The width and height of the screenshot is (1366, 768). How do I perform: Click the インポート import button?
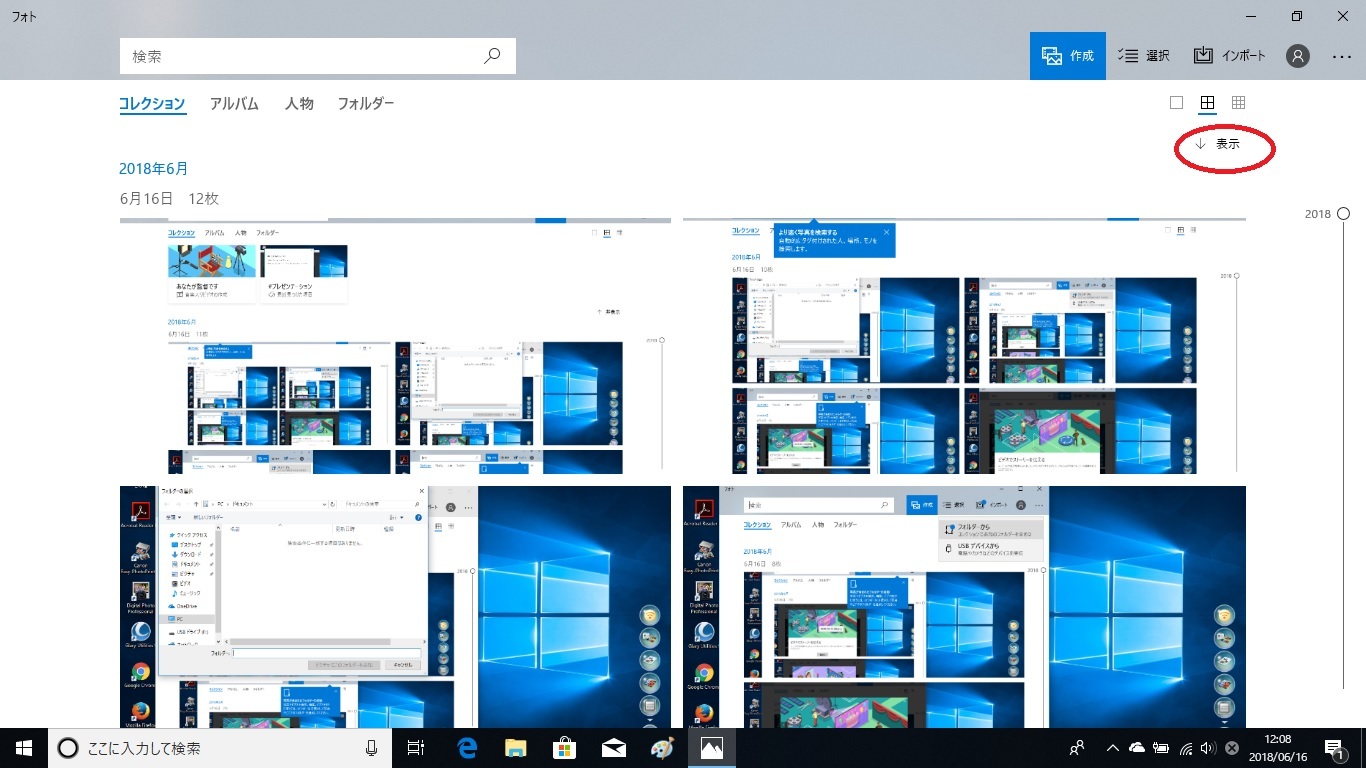(x=1230, y=56)
